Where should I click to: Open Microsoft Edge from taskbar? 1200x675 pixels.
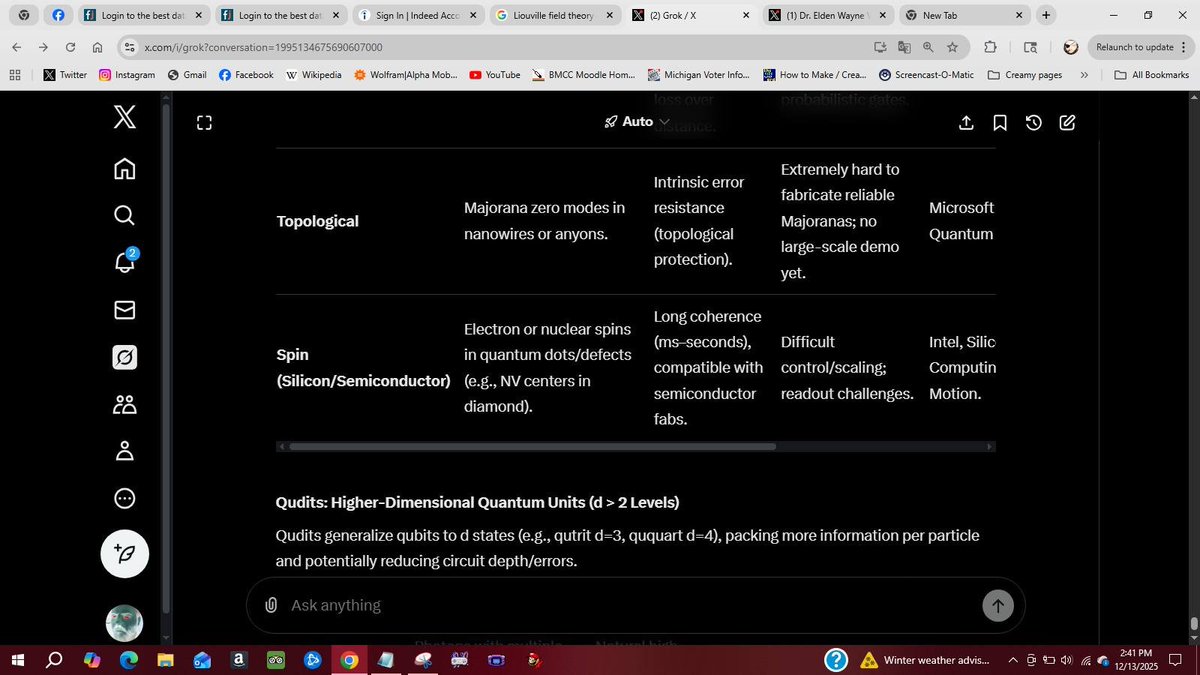[x=129, y=660]
